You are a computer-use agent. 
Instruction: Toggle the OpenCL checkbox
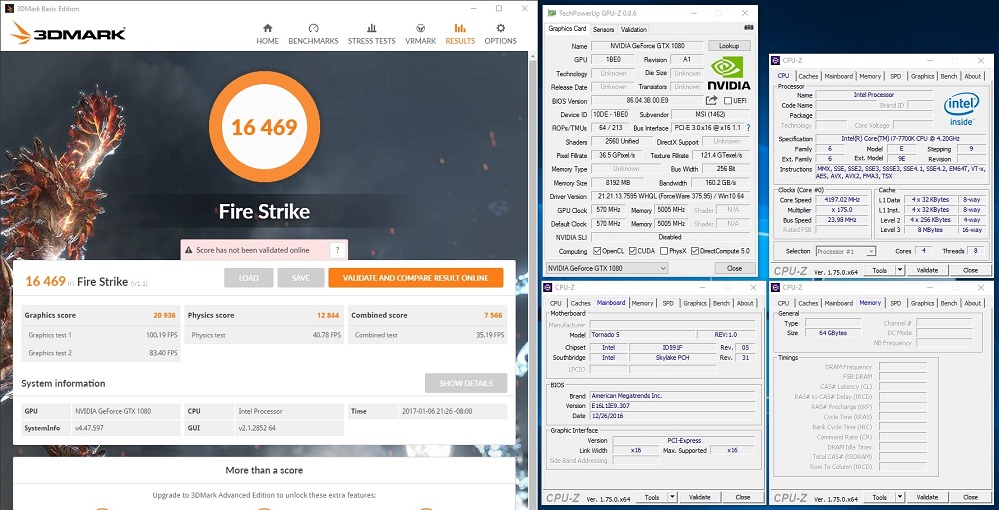click(596, 251)
